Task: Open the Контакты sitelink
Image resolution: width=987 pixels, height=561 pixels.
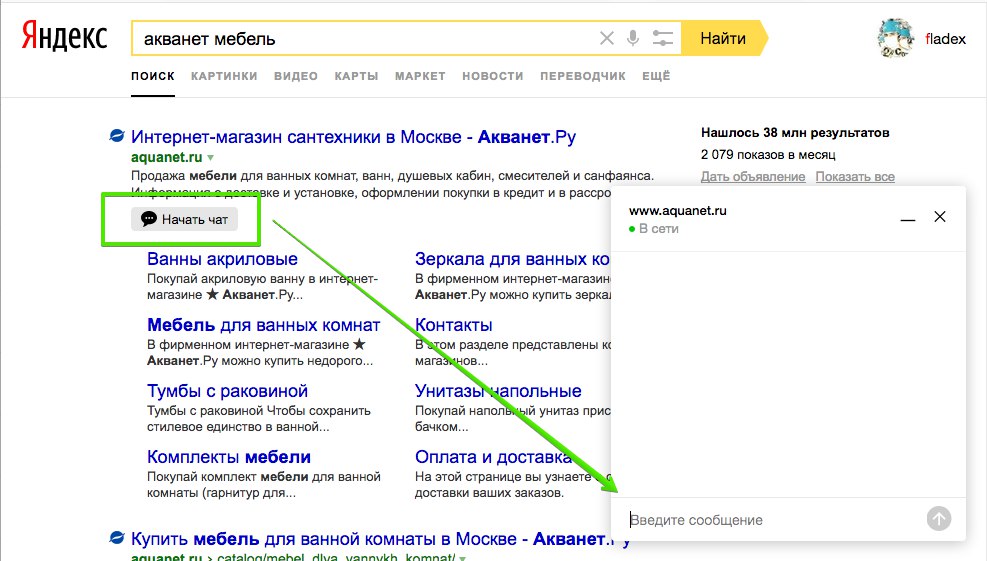Action: (x=454, y=325)
